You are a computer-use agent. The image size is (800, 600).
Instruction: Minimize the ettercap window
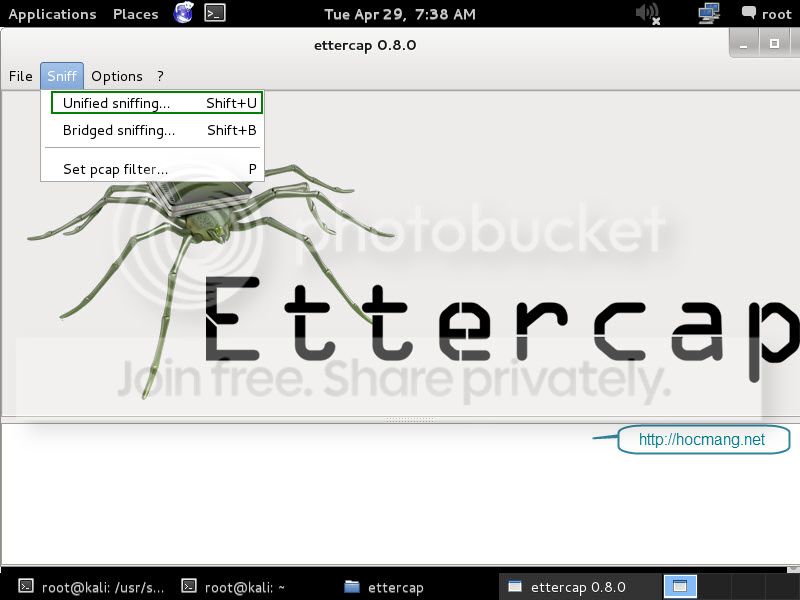744,44
